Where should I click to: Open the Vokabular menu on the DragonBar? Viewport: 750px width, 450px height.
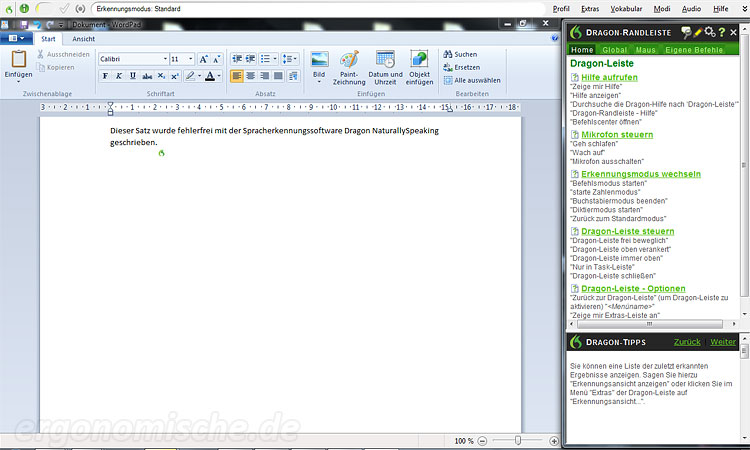pyautogui.click(x=626, y=9)
